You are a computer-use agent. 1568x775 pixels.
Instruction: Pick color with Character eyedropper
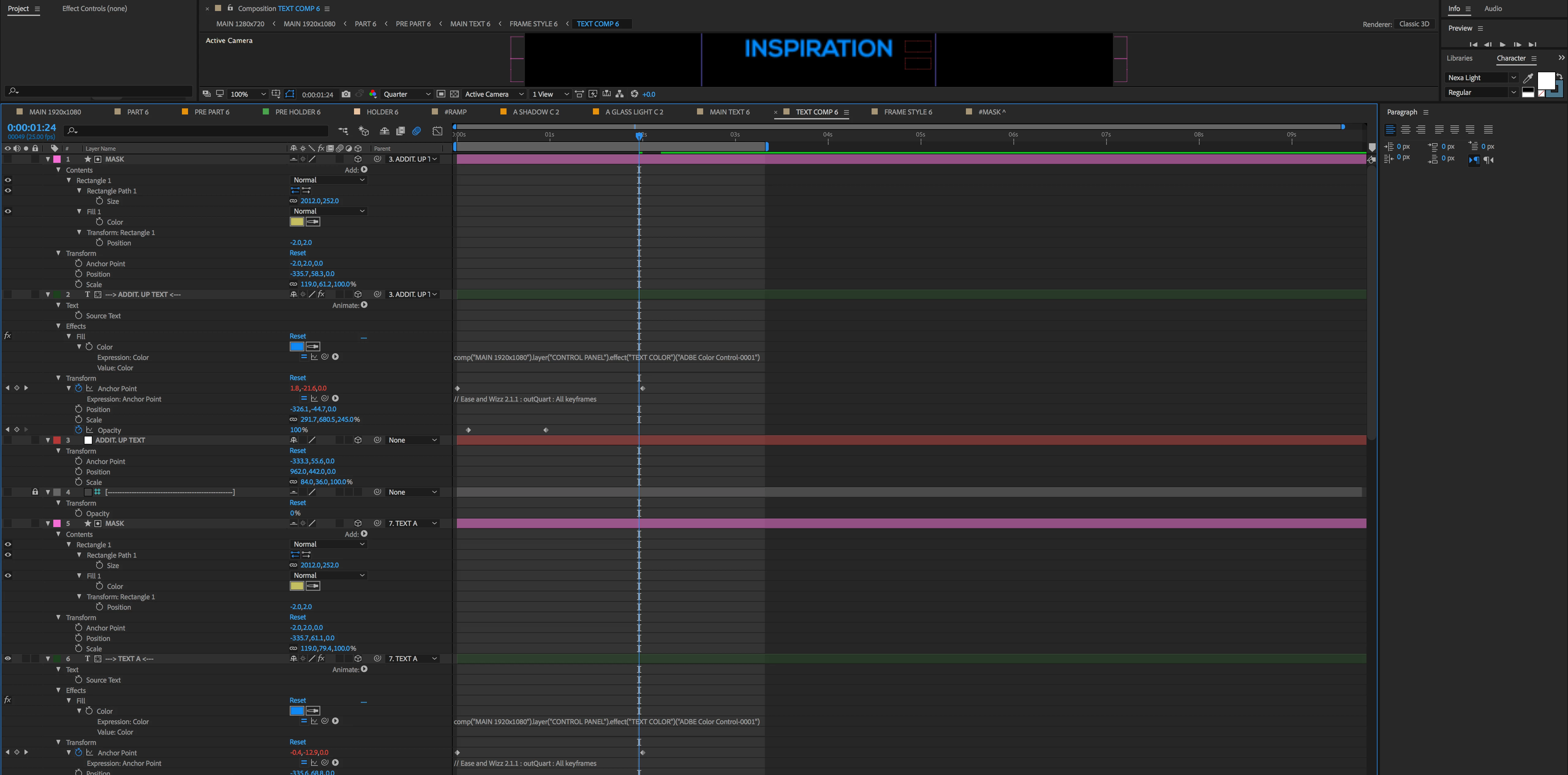(x=1528, y=78)
